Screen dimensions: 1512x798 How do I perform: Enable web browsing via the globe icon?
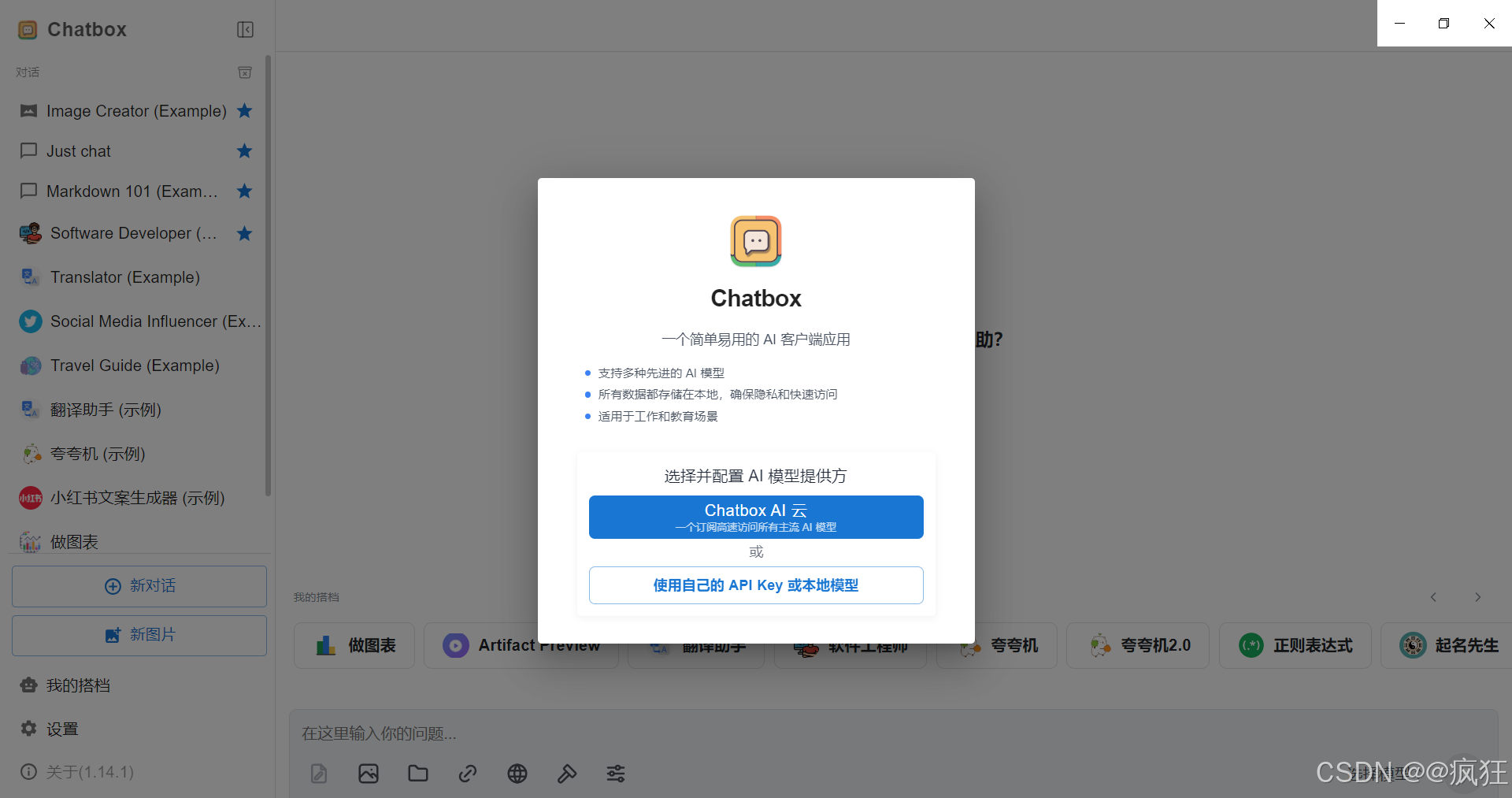click(517, 773)
